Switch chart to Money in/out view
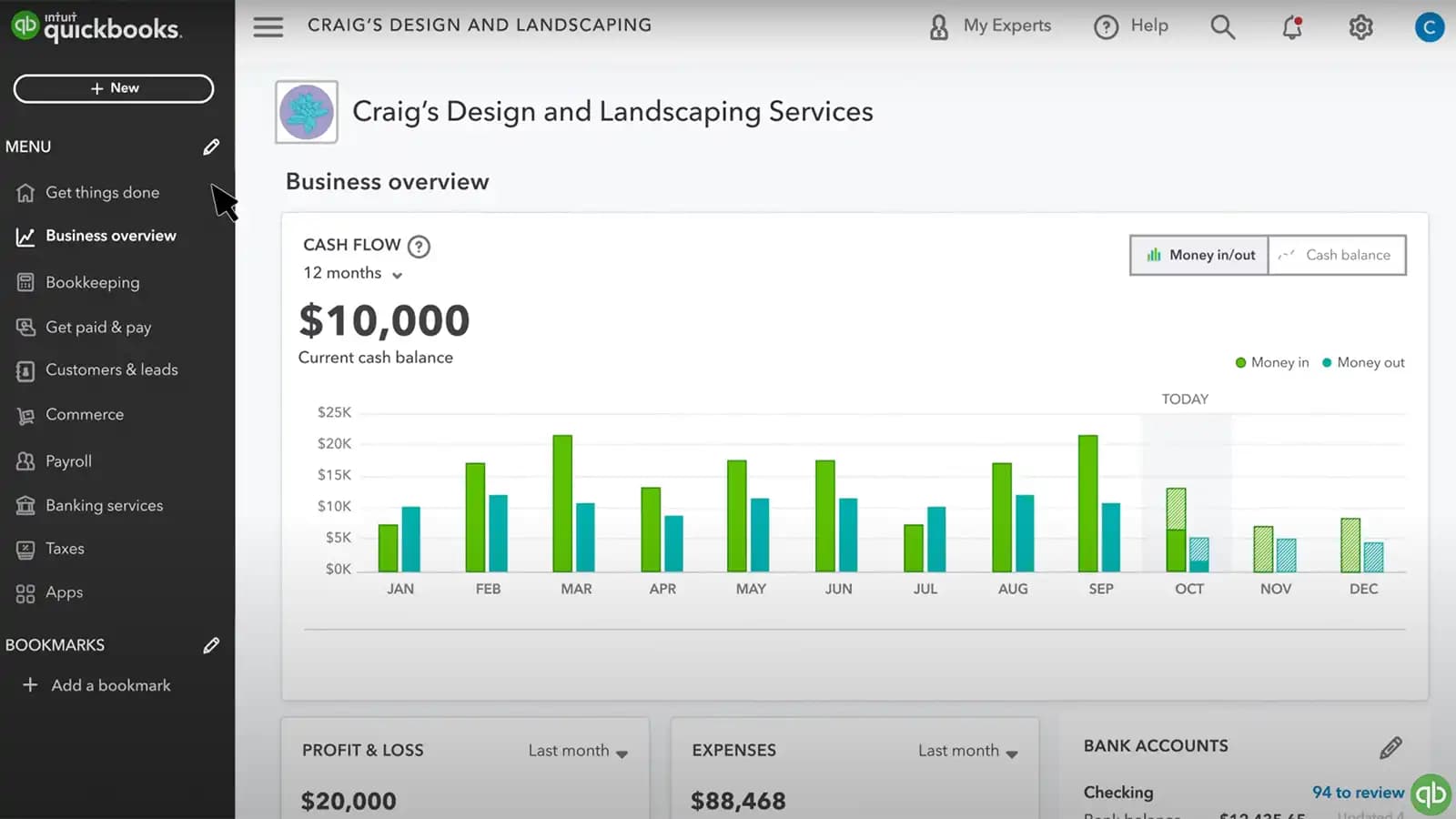The image size is (1456, 819). point(1199,255)
